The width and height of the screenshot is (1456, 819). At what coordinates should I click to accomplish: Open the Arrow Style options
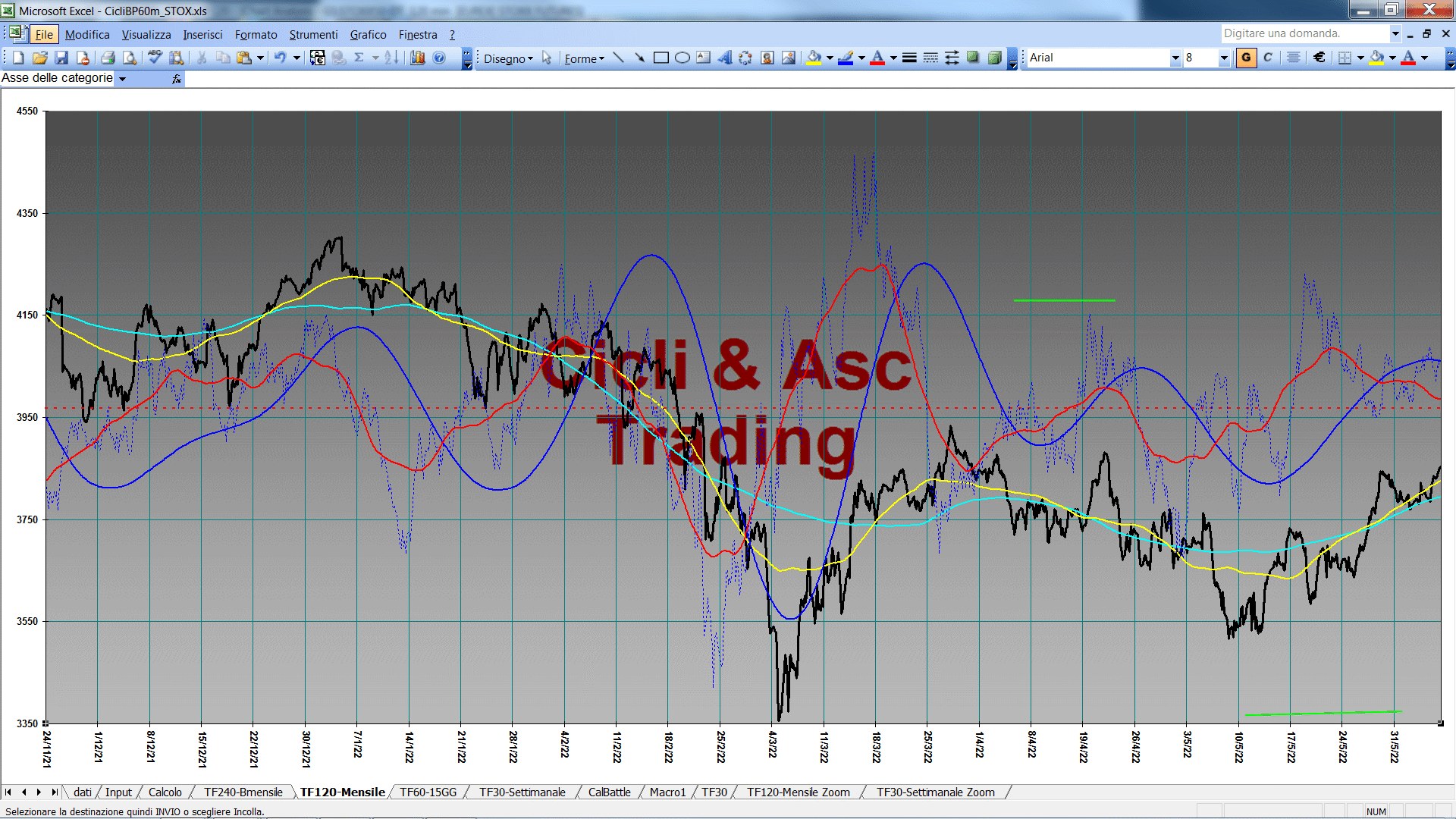click(x=952, y=58)
